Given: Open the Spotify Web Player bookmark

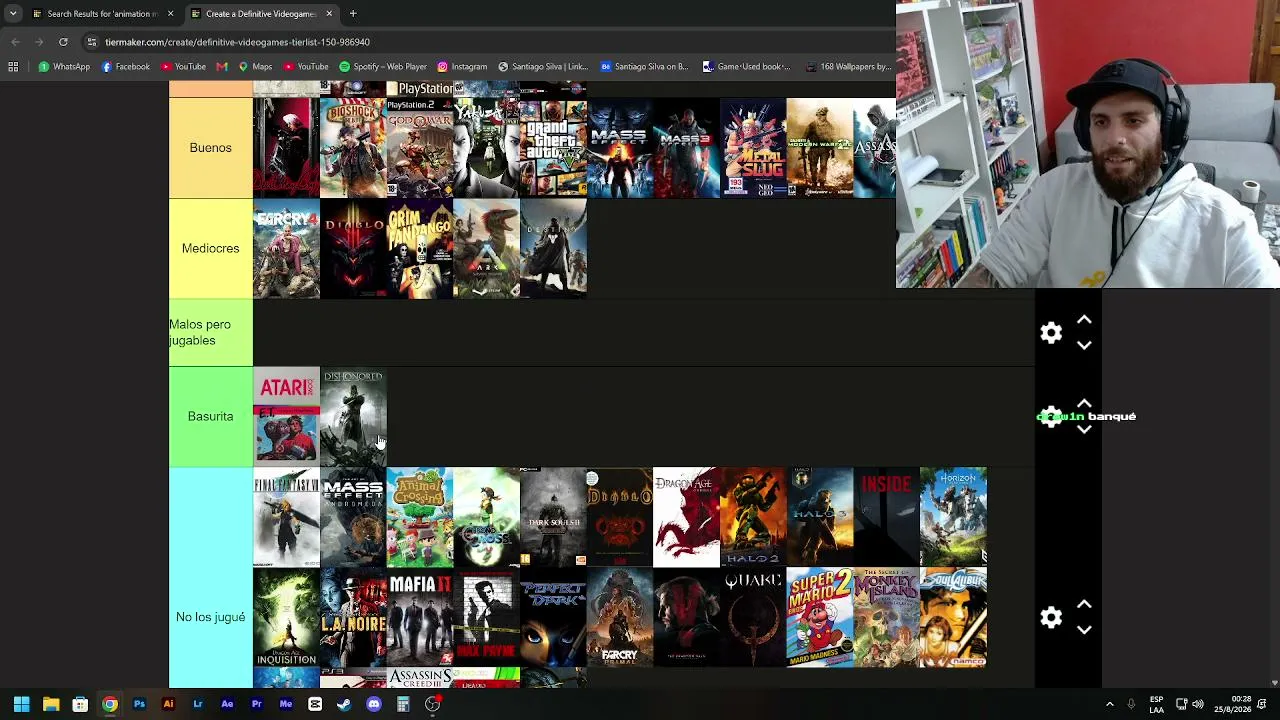Looking at the screenshot, I should click(x=383, y=67).
